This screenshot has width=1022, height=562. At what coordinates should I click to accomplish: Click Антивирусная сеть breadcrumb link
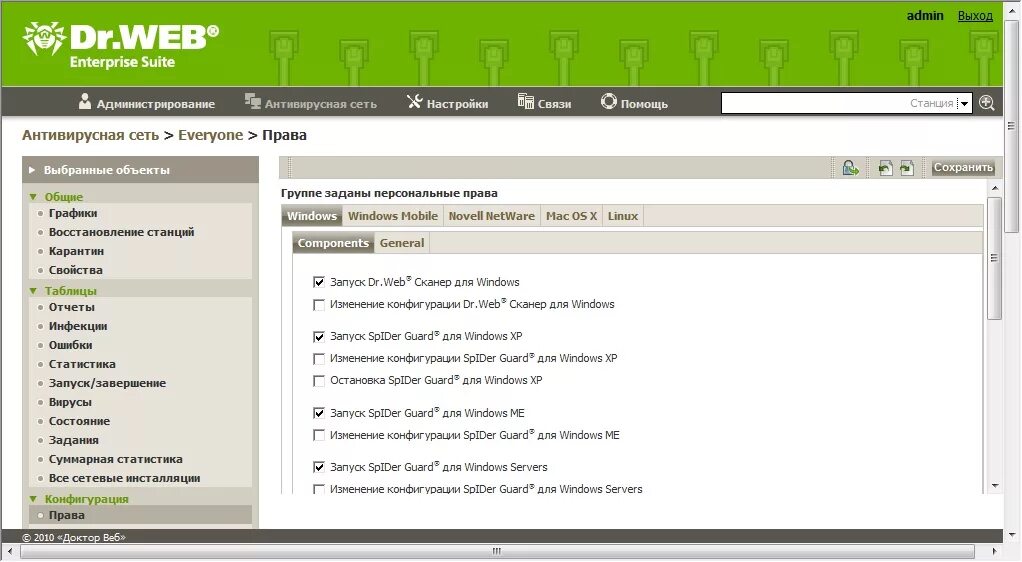coord(91,135)
